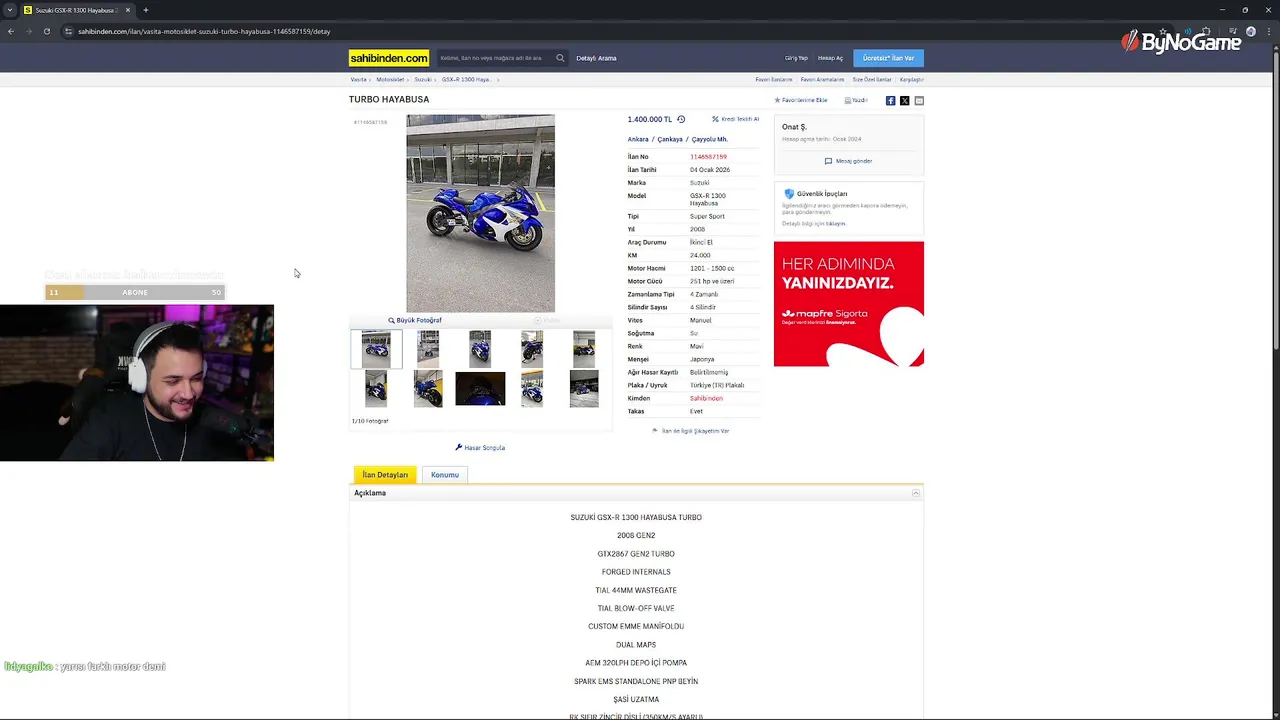Click Hasar Sorgula link

[480, 448]
